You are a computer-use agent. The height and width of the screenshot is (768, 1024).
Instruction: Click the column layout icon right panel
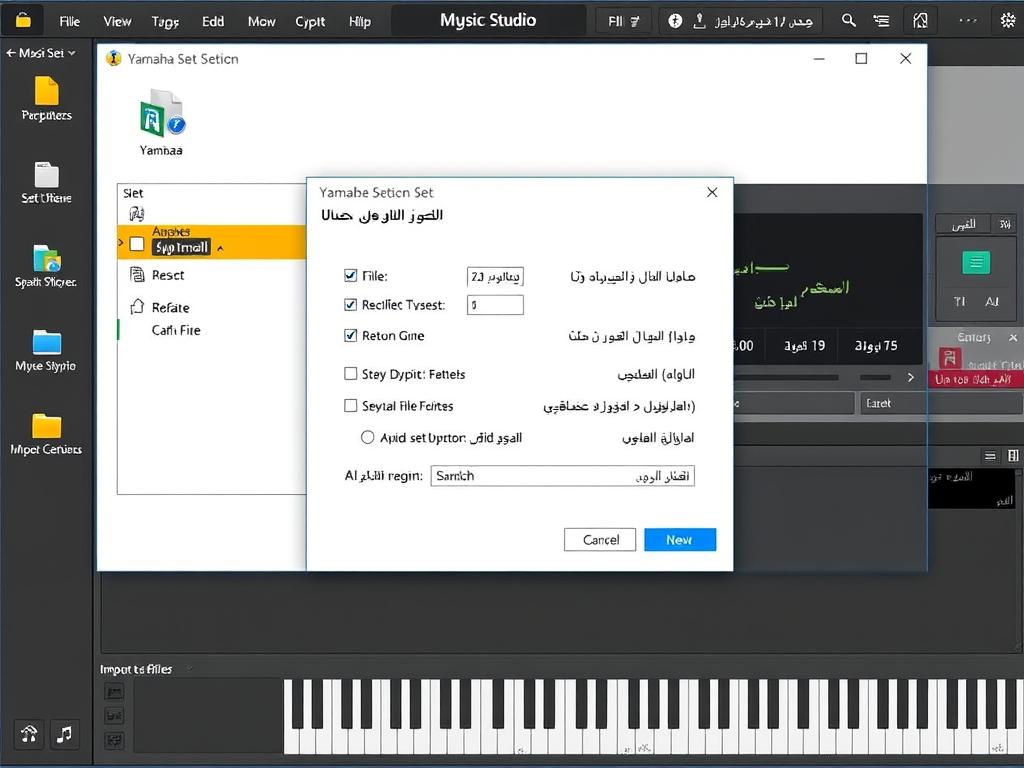(x=1013, y=456)
